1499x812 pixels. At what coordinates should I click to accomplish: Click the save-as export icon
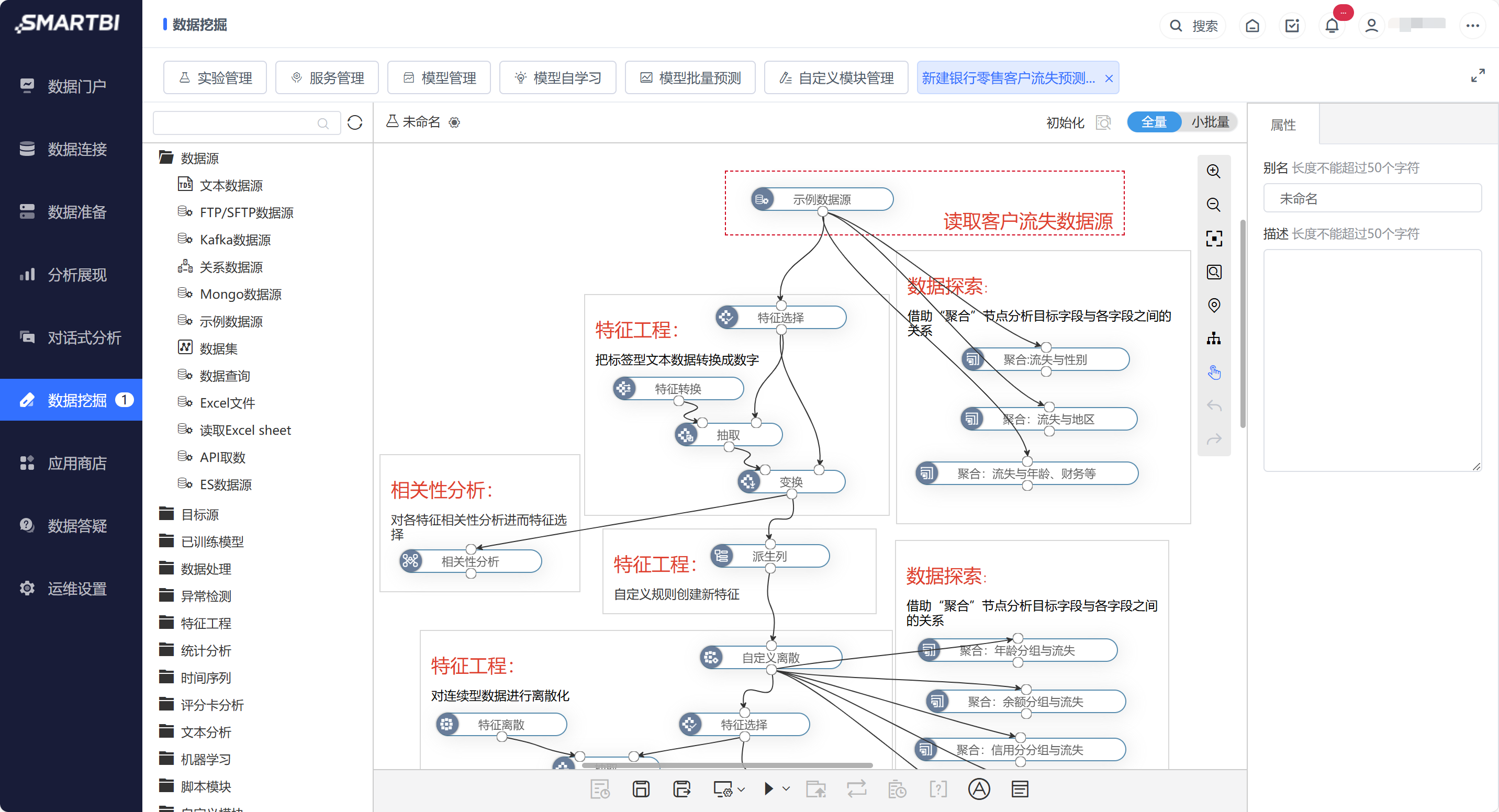pyautogui.click(x=681, y=790)
